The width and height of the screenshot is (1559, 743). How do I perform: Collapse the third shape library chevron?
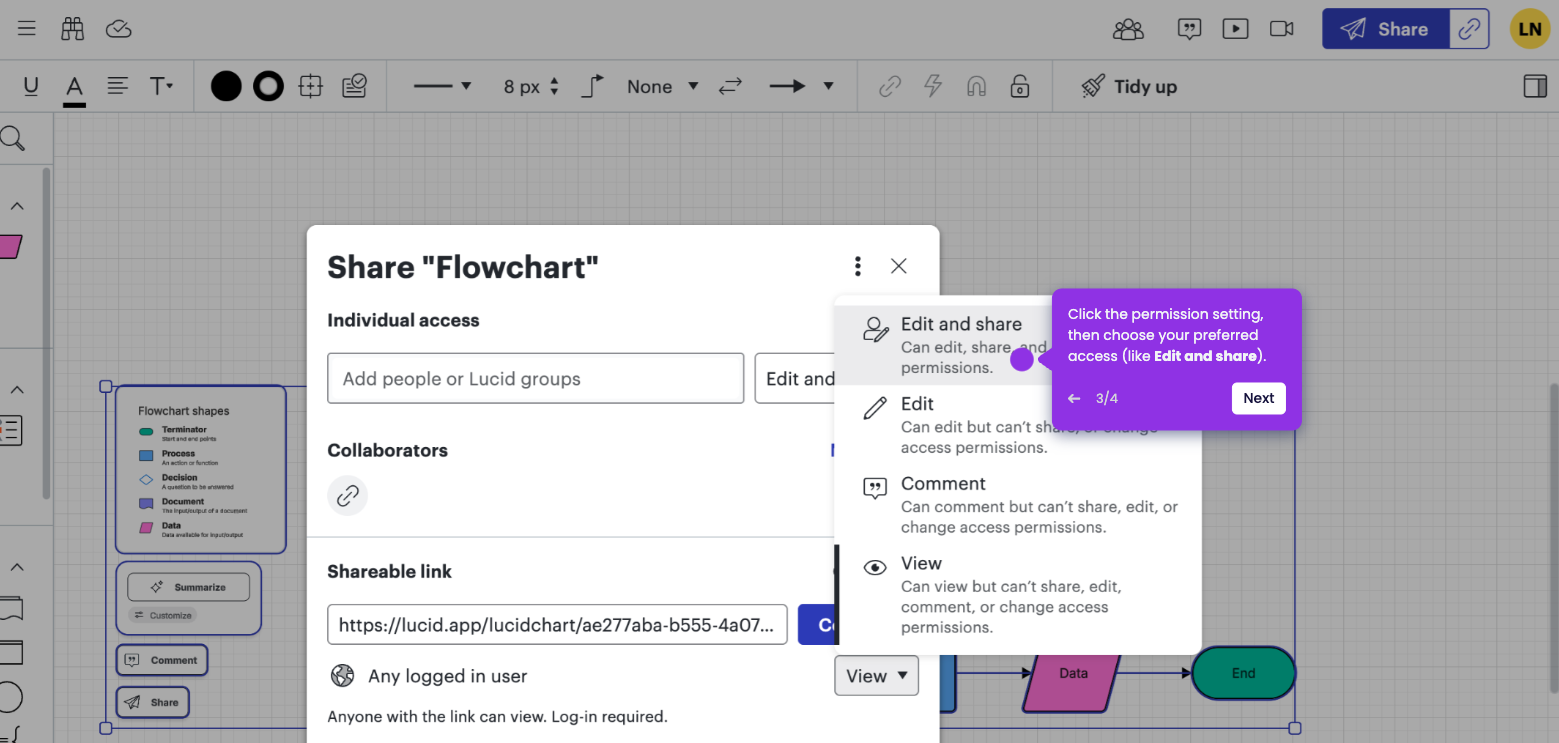coord(17,567)
